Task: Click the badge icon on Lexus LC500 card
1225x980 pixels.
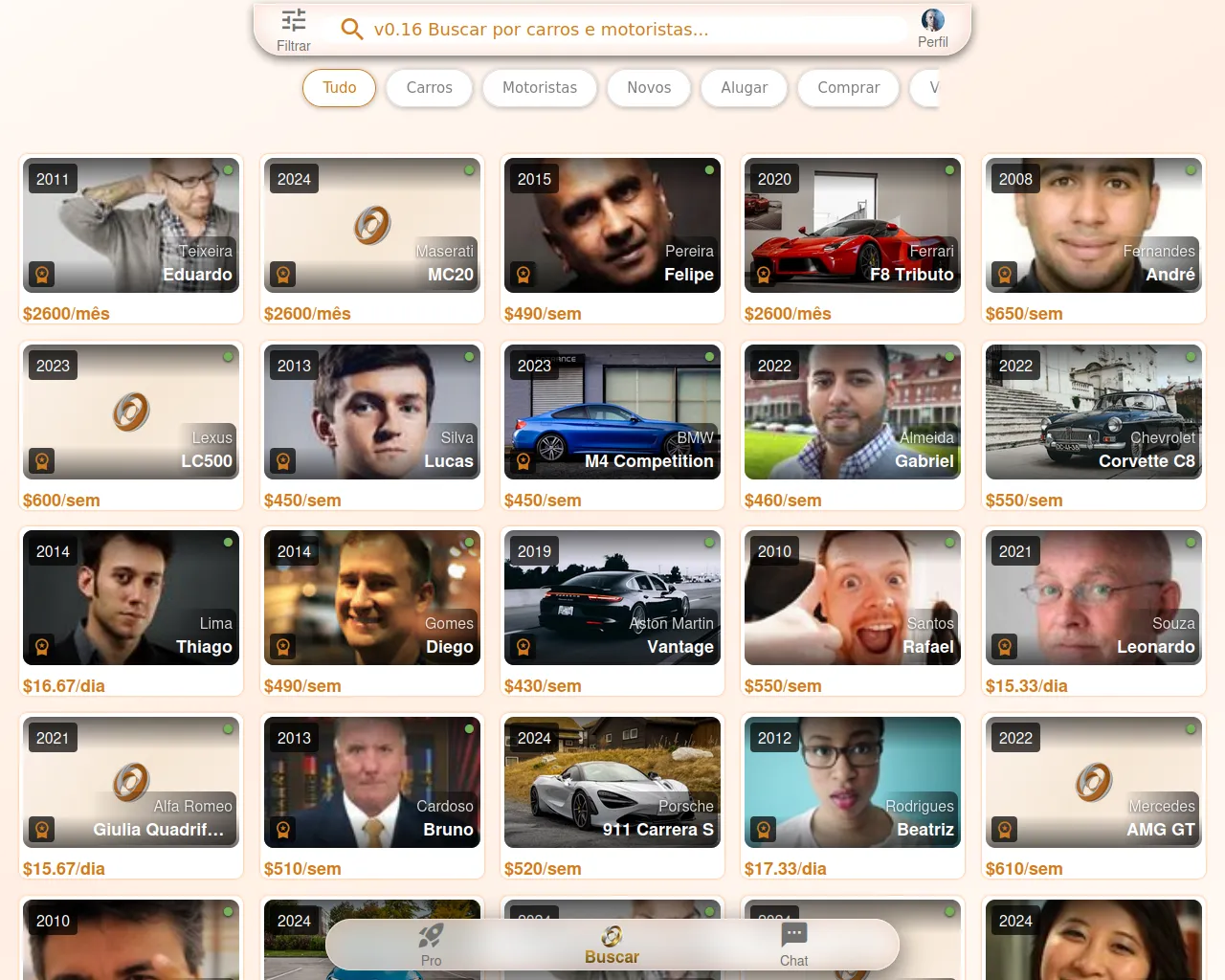Action: (x=42, y=461)
